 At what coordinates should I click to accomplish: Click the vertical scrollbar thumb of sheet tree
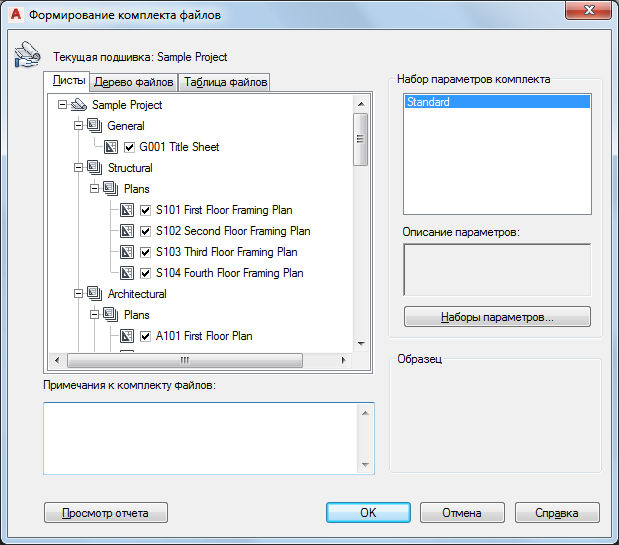tap(360, 139)
